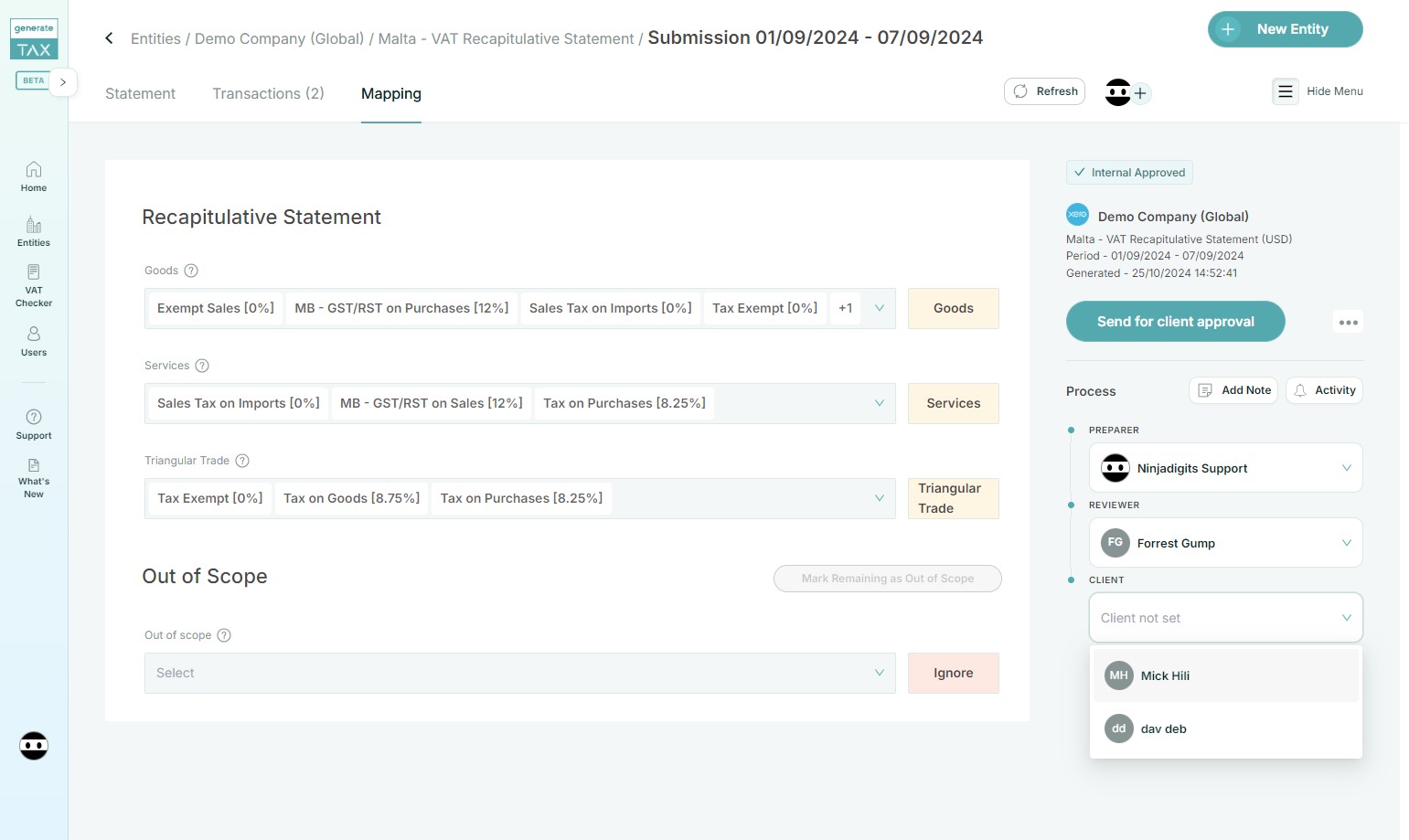This screenshot has height=840, width=1409.
Task: Click the Generate TAX logo
Action: (34, 39)
